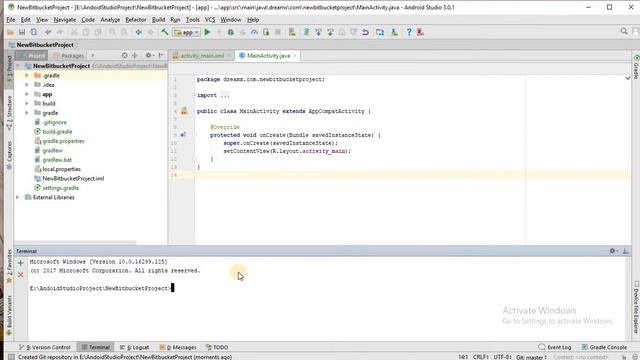The image size is (640, 360).
Task: Click the Debug app bug icon
Action: [x=231, y=32]
